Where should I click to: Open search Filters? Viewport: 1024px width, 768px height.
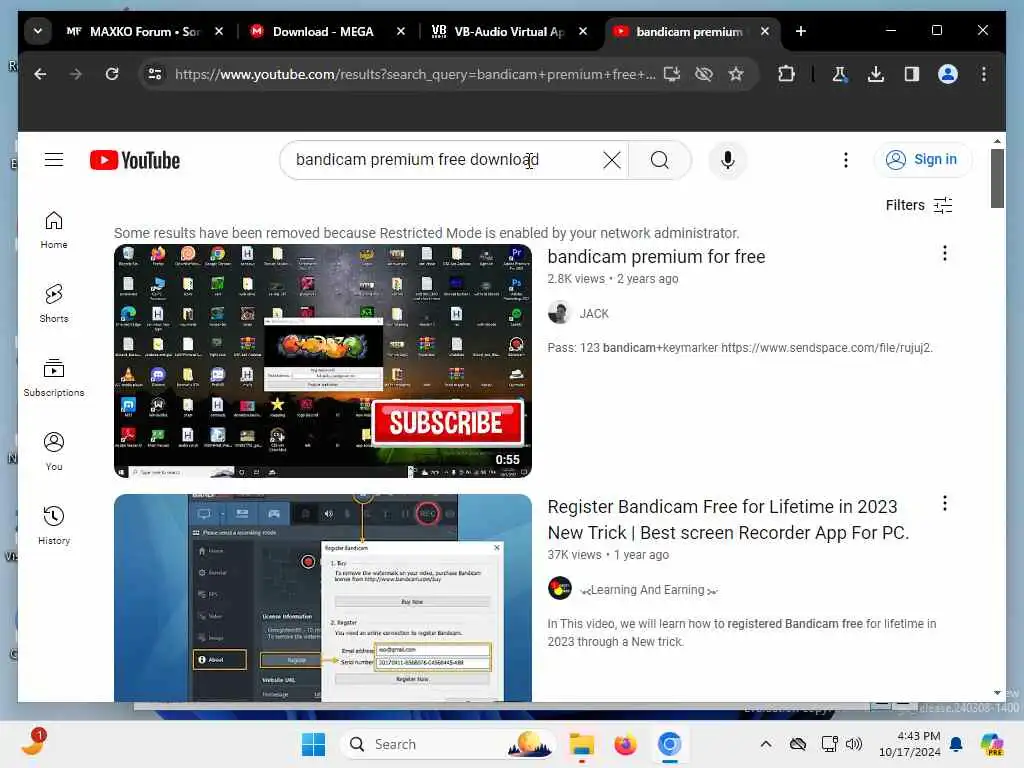(919, 205)
